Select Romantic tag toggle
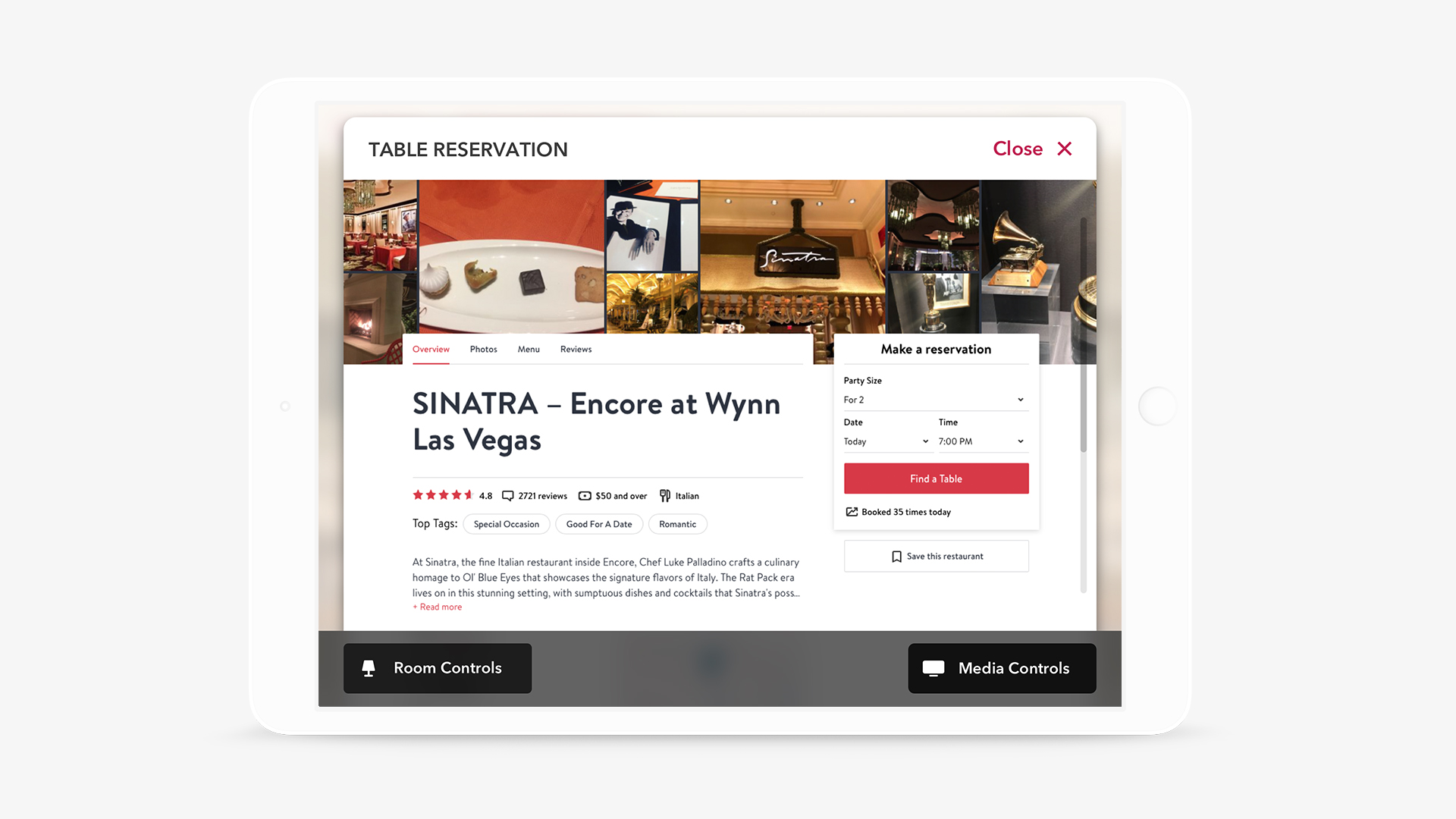This screenshot has height=819, width=1456. pos(677,523)
